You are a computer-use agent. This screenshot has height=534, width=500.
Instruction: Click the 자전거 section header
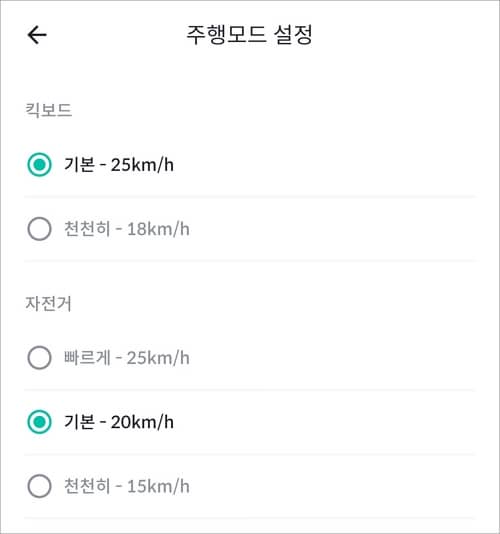(x=48, y=303)
